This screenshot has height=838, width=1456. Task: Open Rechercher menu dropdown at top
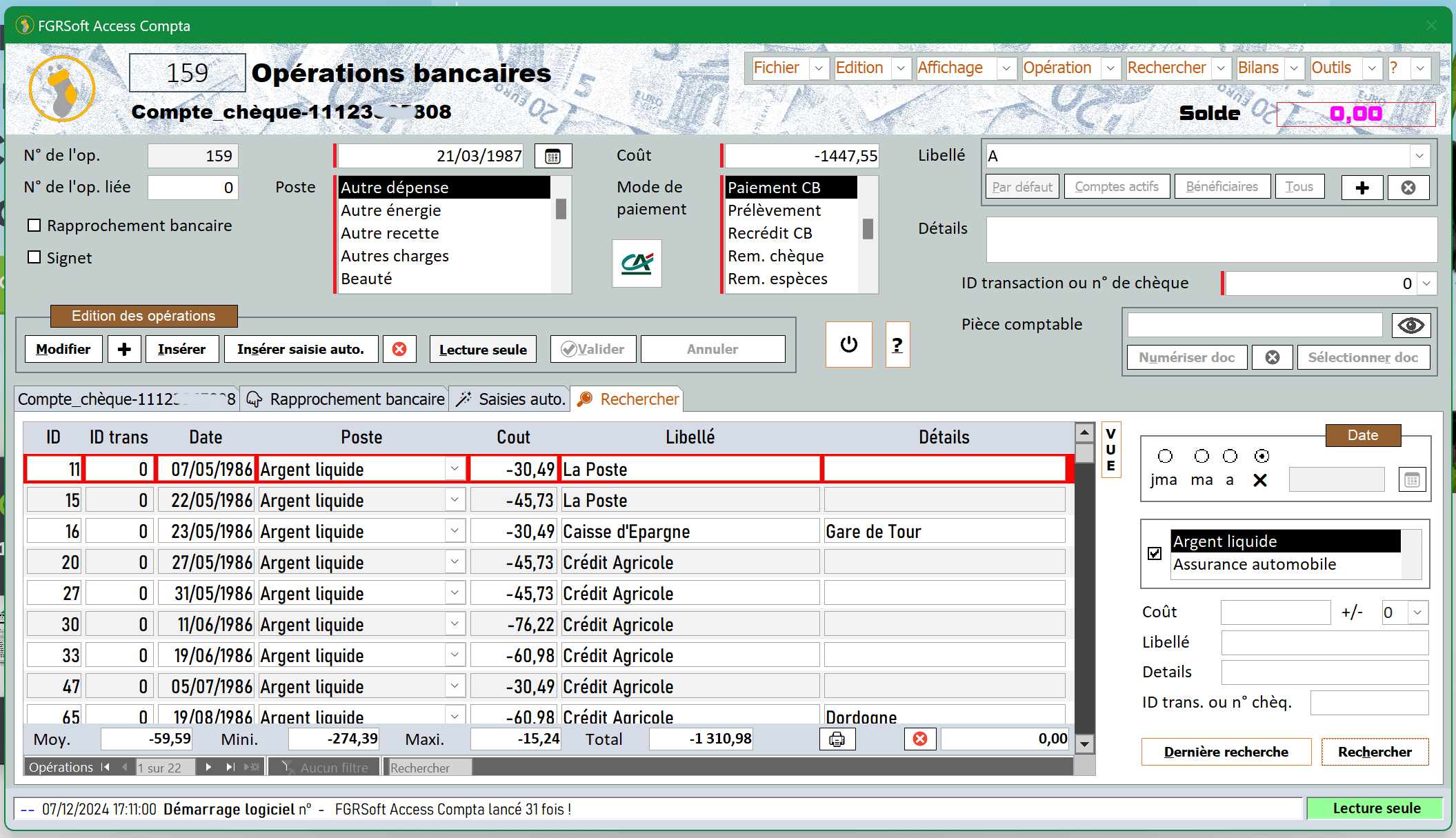[1221, 68]
